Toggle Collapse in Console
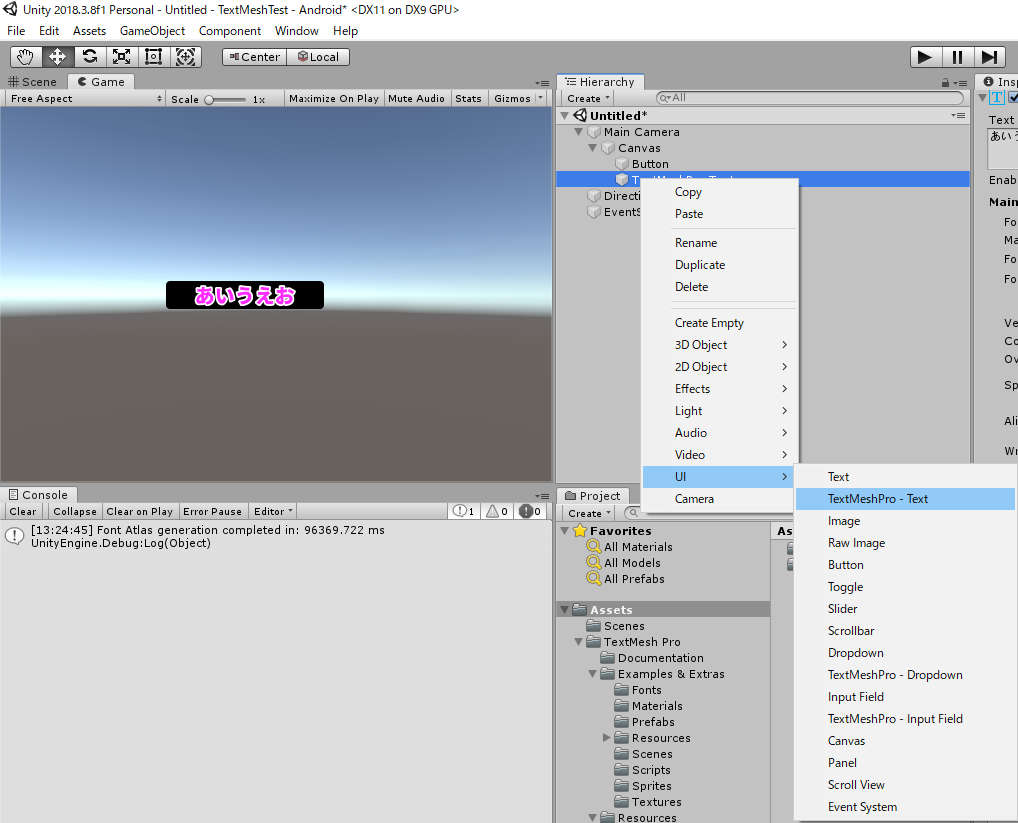This screenshot has height=823, width=1018. click(75, 511)
